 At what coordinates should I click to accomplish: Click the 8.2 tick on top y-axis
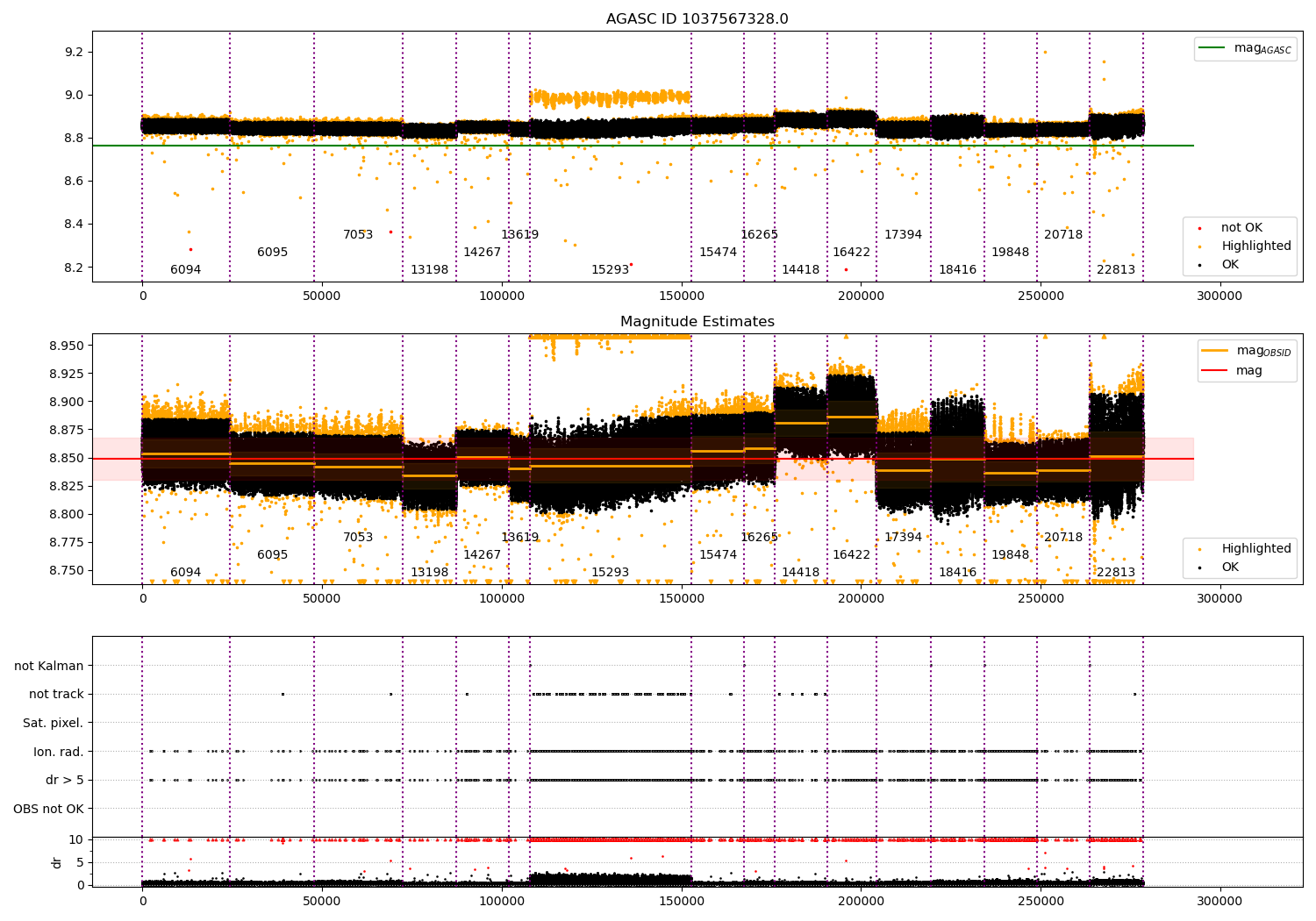[75, 268]
